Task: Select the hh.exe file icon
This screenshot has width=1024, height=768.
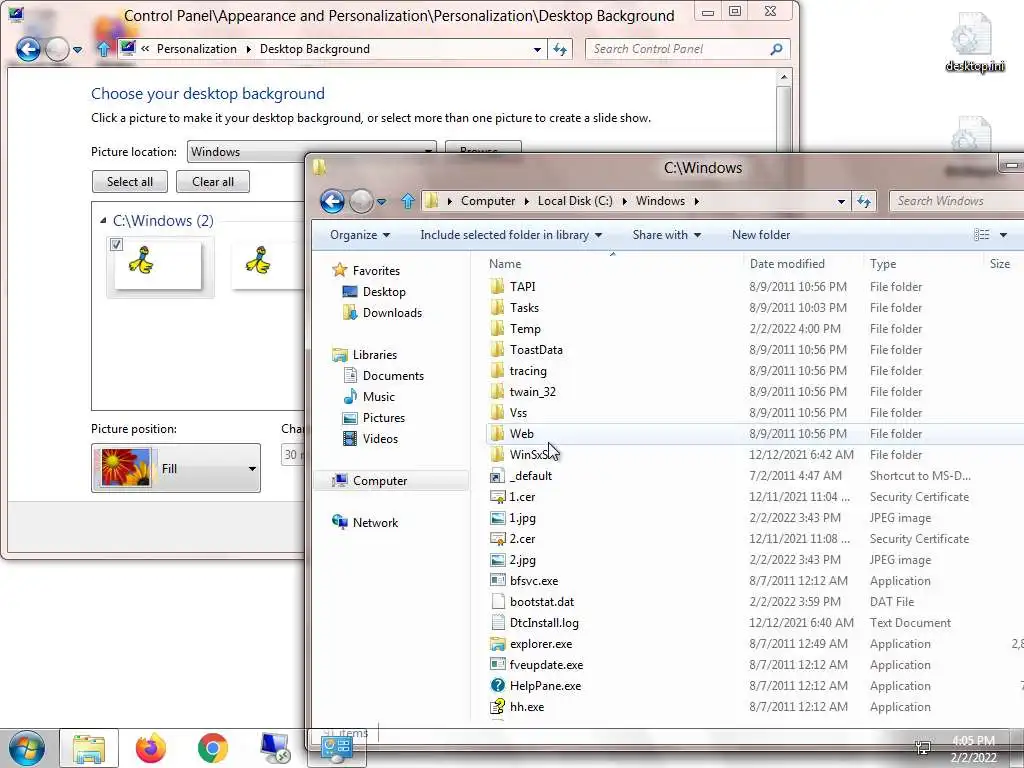Action: (498, 707)
